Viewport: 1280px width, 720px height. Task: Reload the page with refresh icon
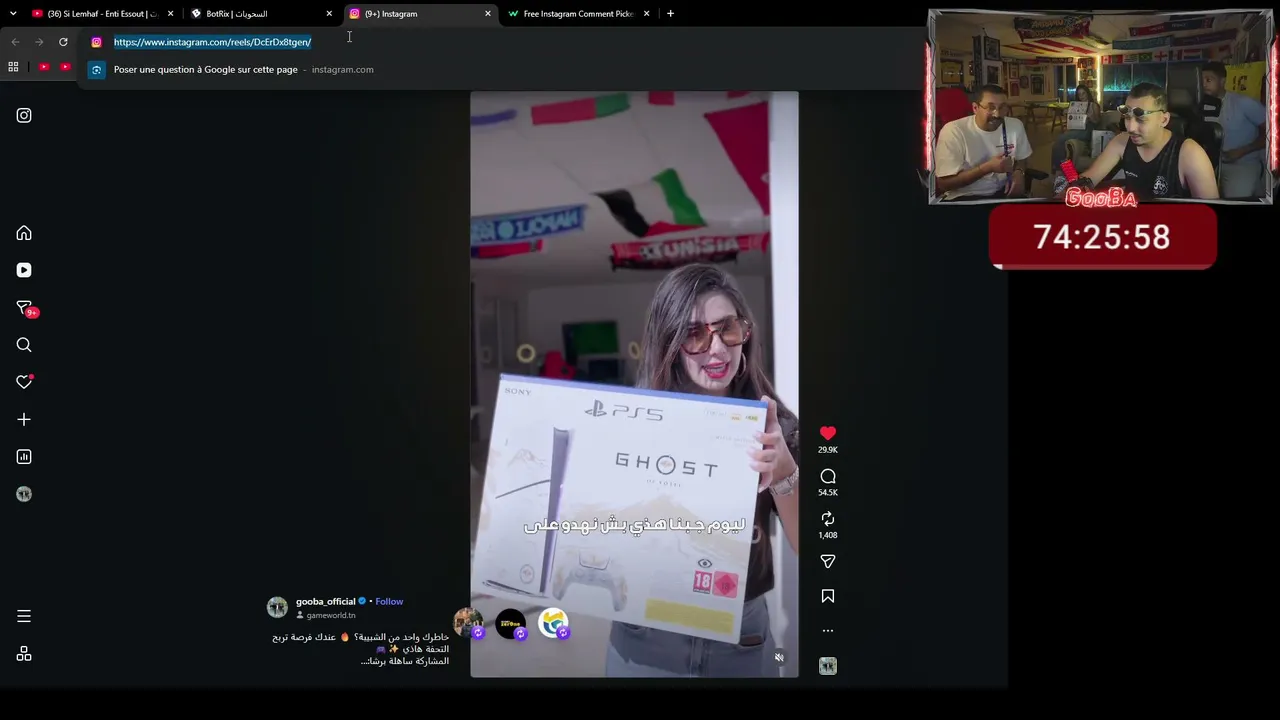[63, 42]
